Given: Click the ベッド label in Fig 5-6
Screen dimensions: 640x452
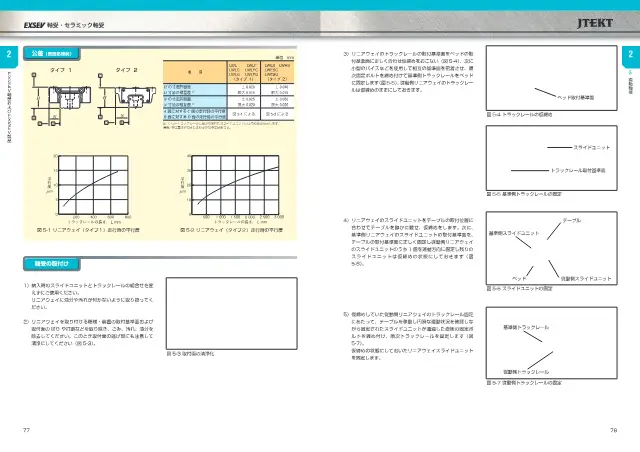Looking at the screenshot, I should coord(519,278).
